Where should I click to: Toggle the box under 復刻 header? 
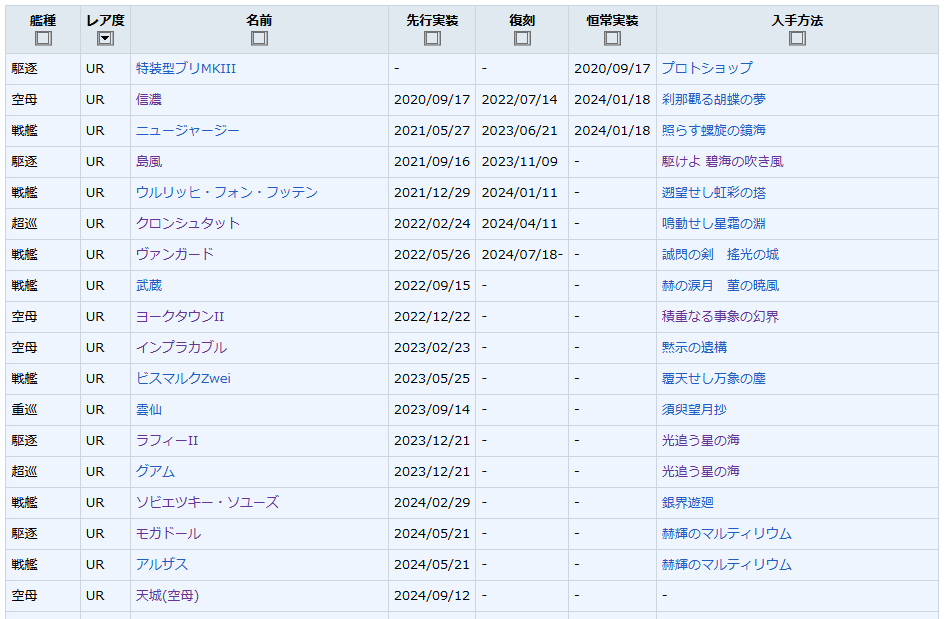[522, 39]
